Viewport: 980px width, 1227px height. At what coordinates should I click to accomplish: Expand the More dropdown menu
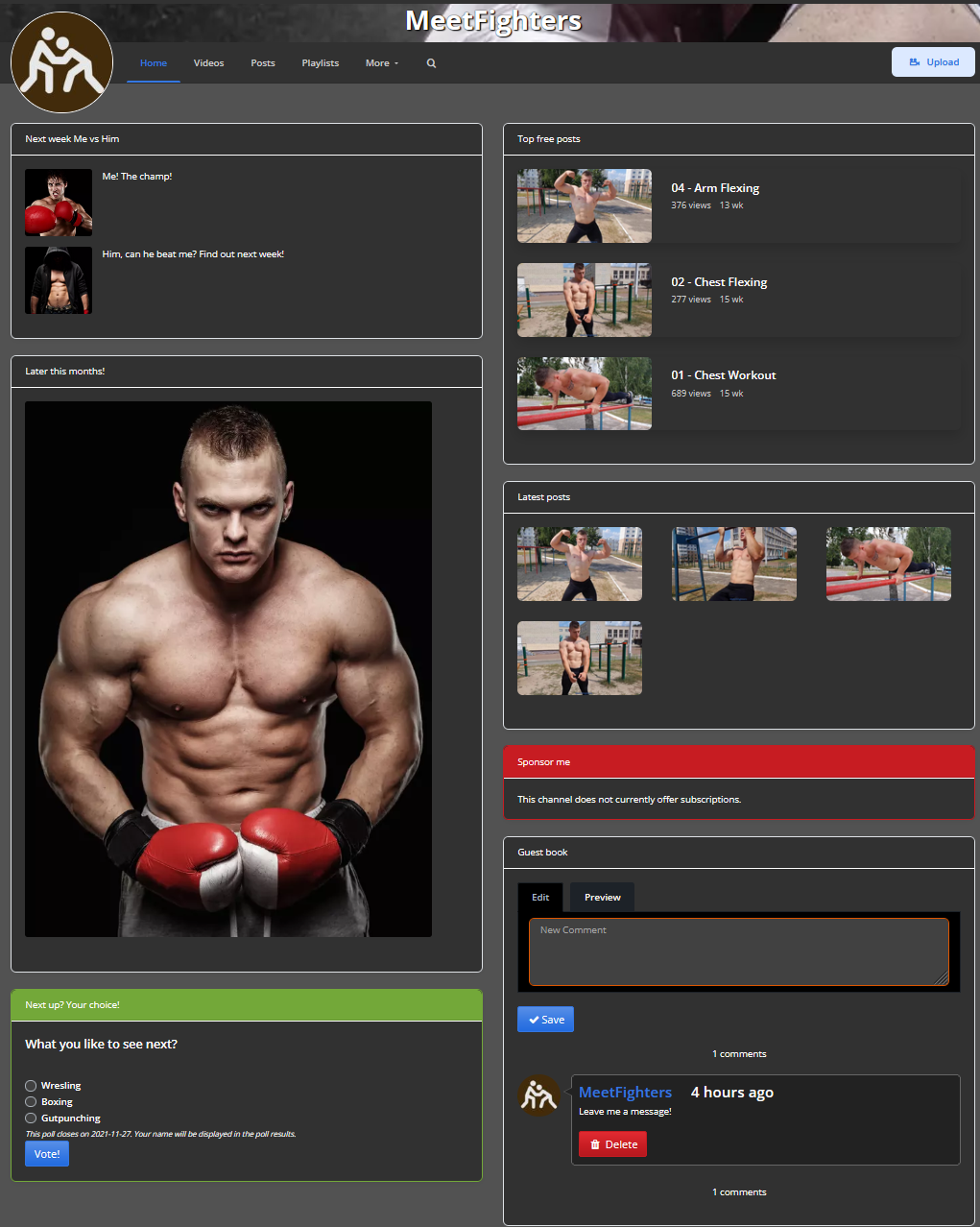tap(381, 63)
